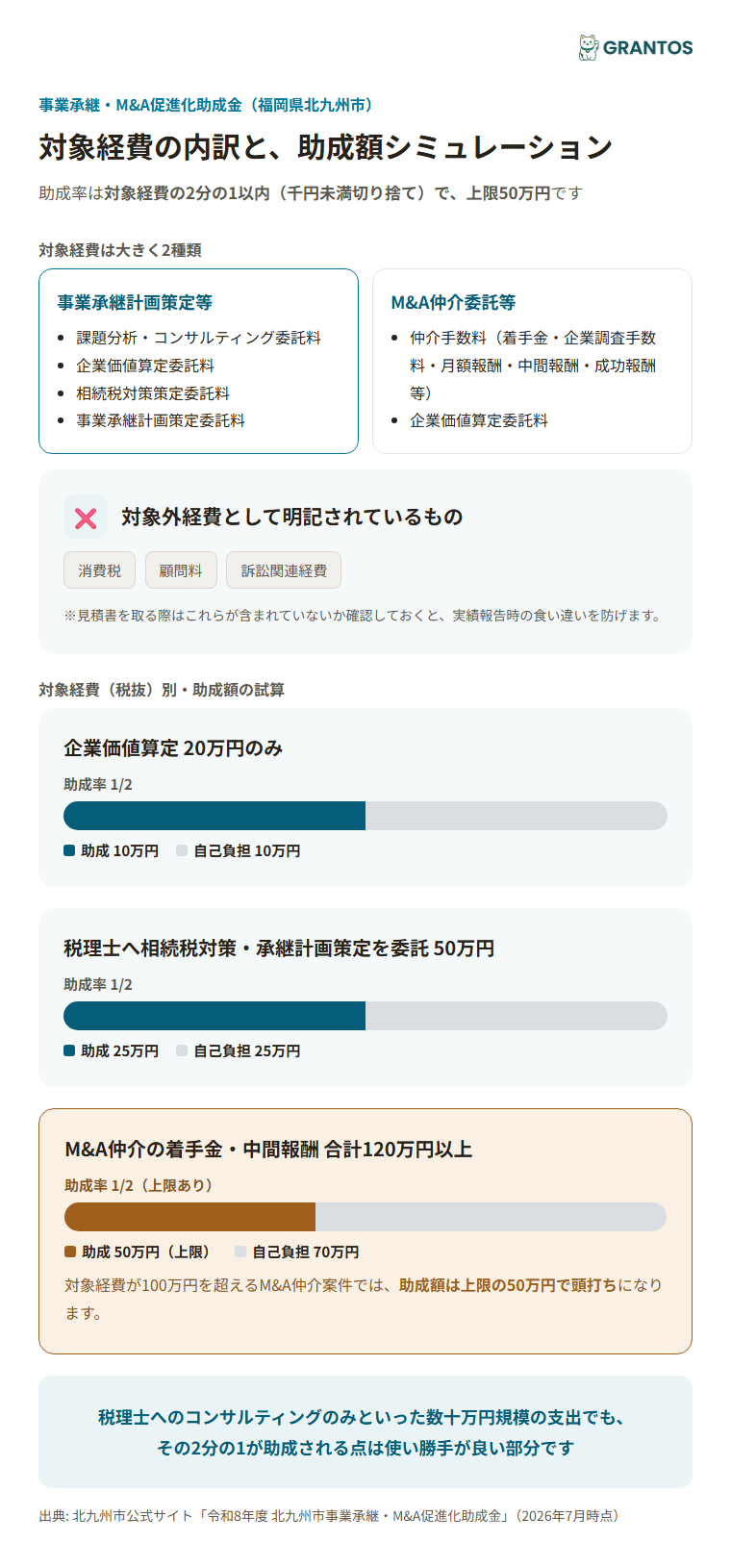Click the brown M&A仲介 120万円 progress bar

point(365,1217)
